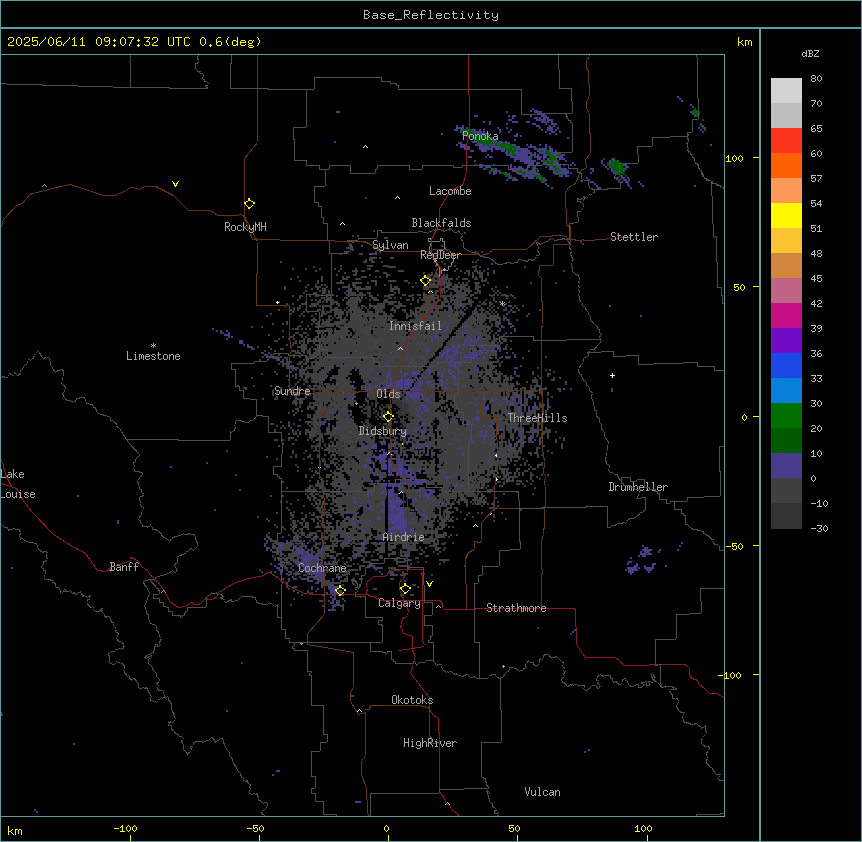Image resolution: width=862 pixels, height=842 pixels.
Task: Click the yellow diamond marker above Calgary label
Action: pyautogui.click(x=405, y=589)
